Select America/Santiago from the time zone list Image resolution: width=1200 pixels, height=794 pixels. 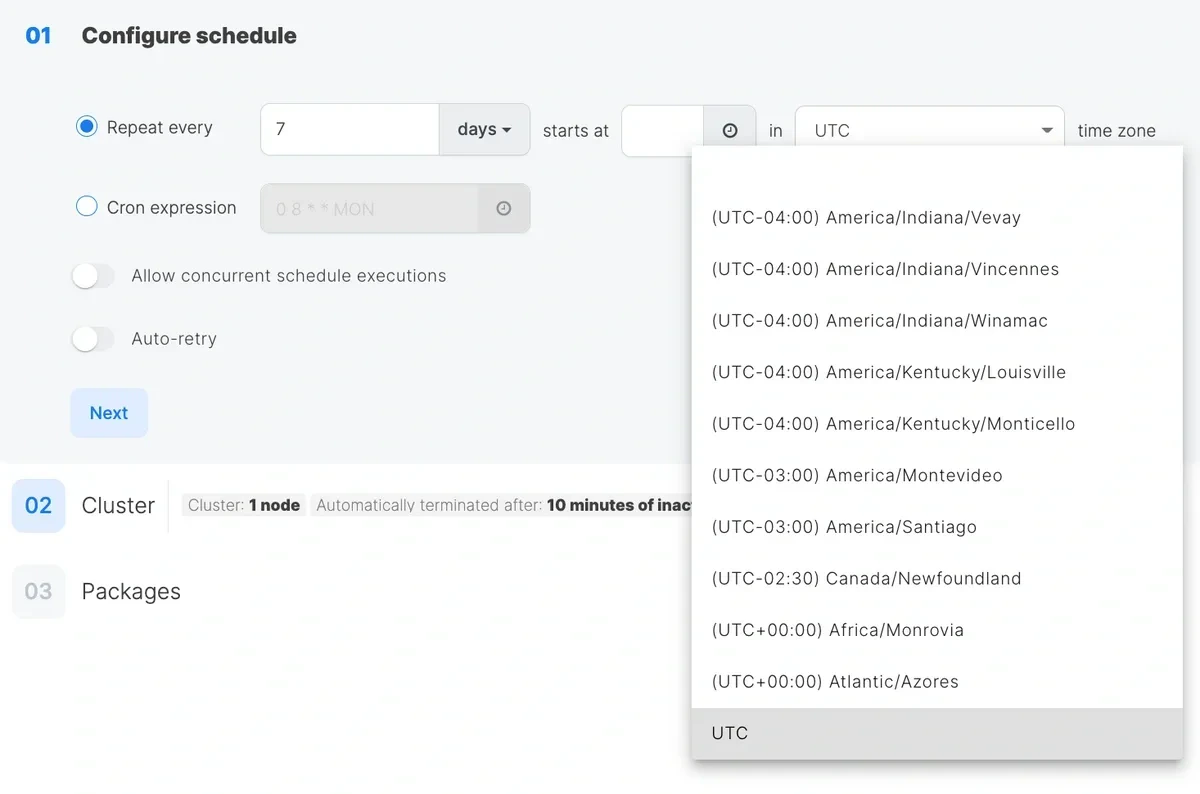coord(843,527)
